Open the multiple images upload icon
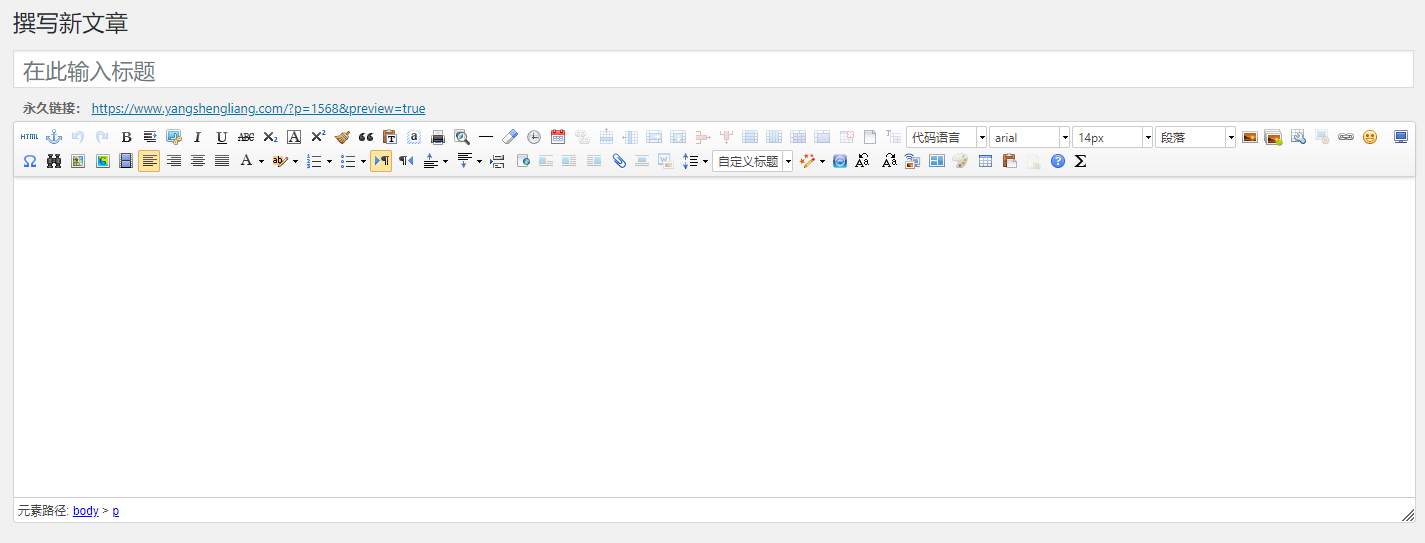This screenshot has height=543, width=1425. click(x=1273, y=137)
